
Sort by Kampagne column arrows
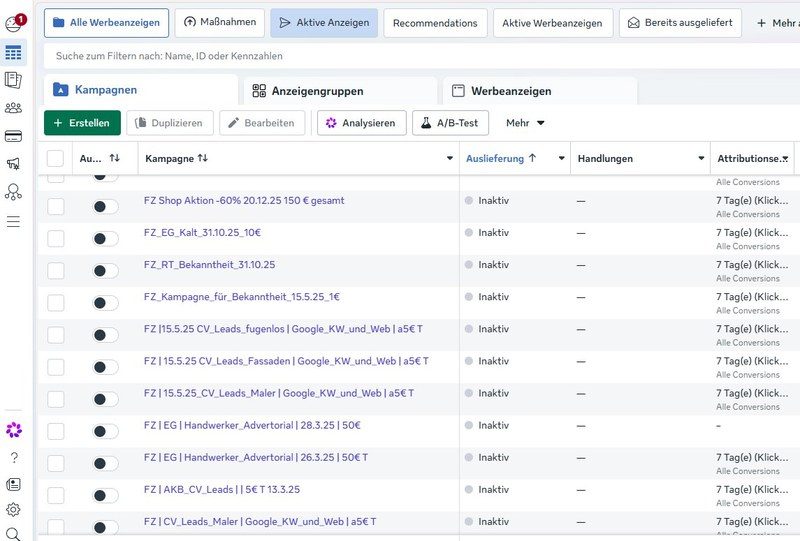(x=203, y=158)
